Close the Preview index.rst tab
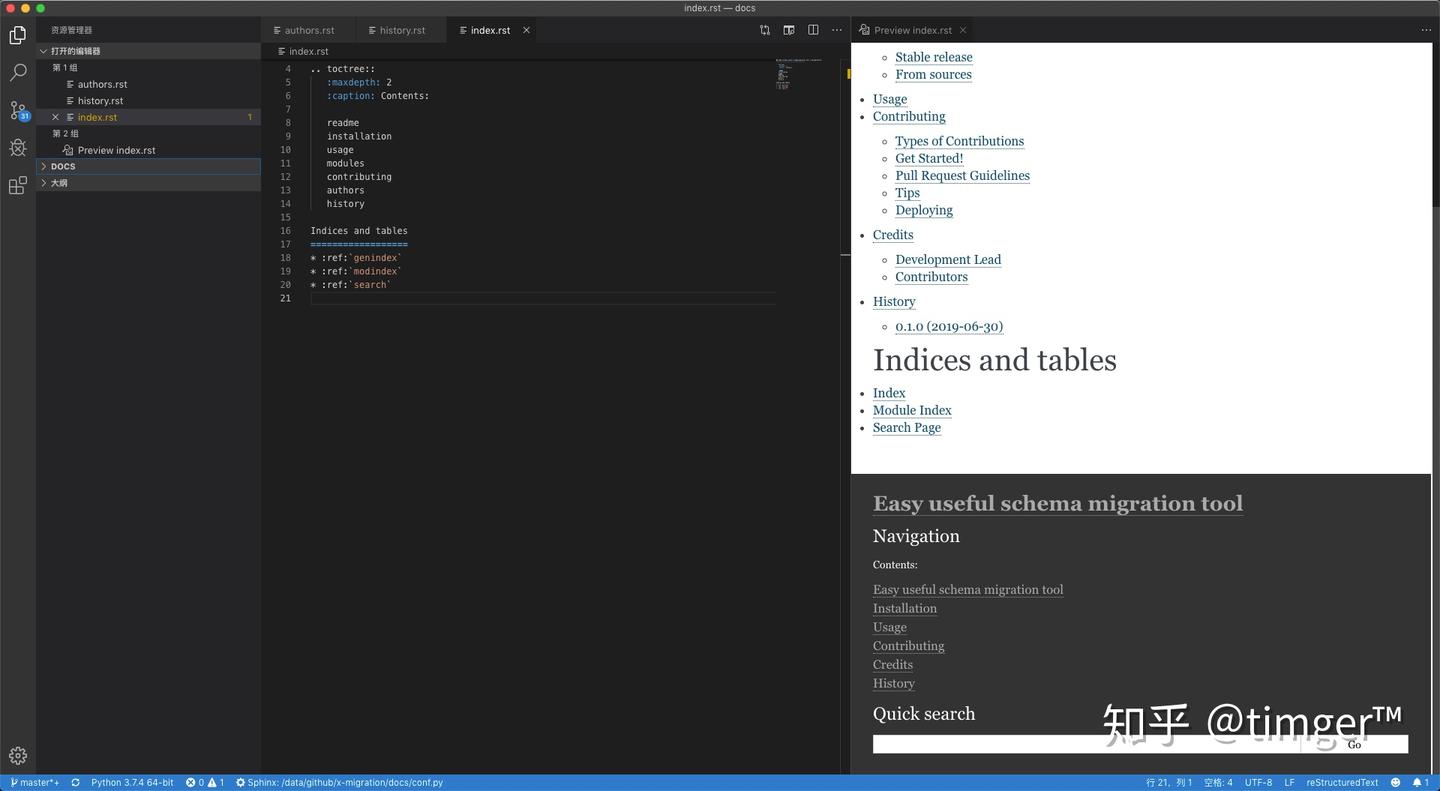This screenshot has width=1440, height=791. 962,30
